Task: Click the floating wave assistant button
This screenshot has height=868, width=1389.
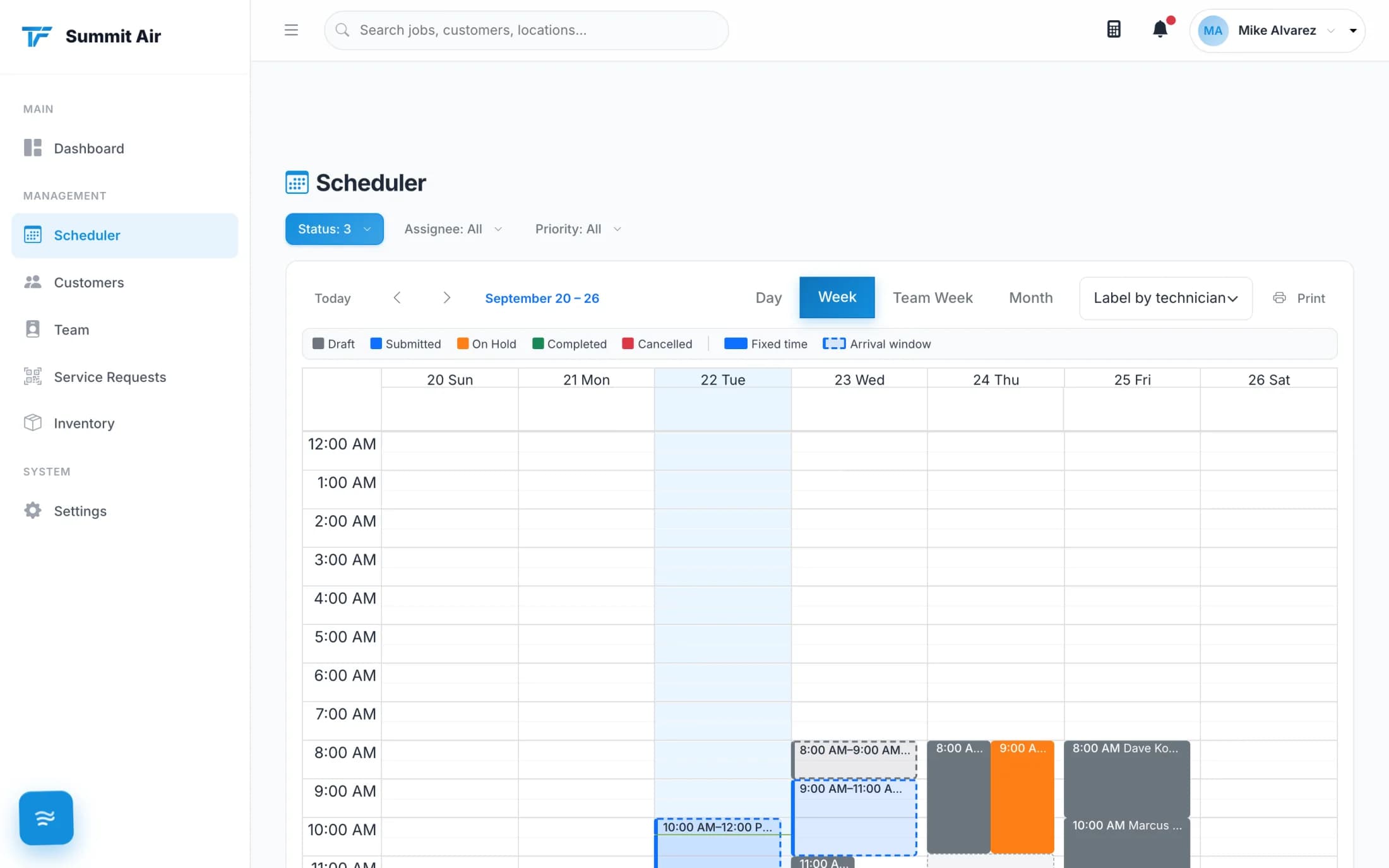Action: click(x=46, y=817)
